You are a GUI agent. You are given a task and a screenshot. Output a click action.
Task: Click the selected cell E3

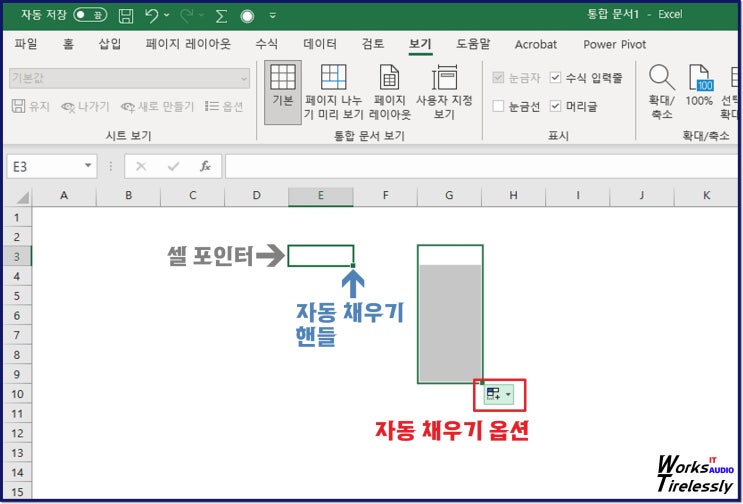pos(321,256)
